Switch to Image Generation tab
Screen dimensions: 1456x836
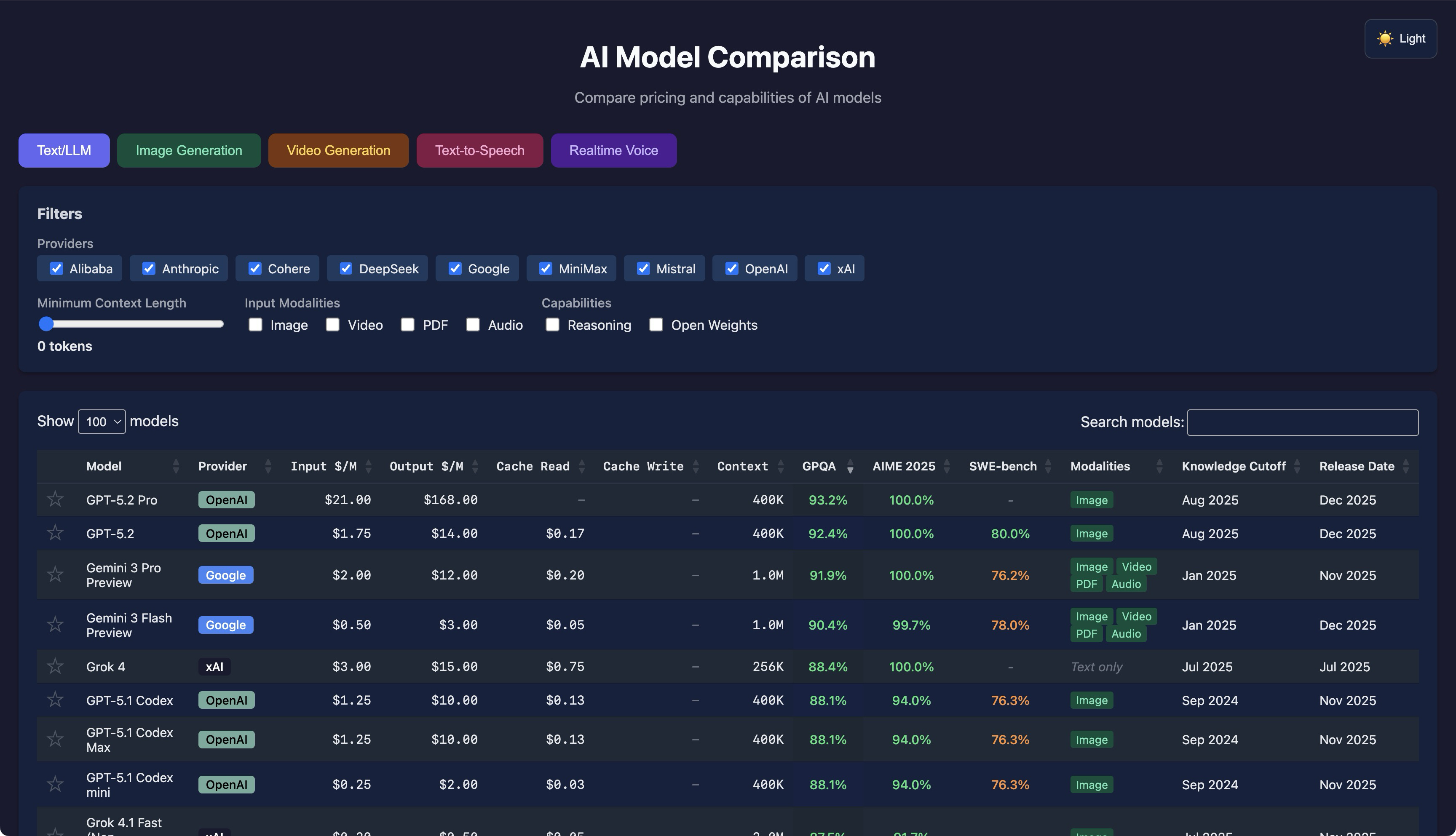(188, 150)
